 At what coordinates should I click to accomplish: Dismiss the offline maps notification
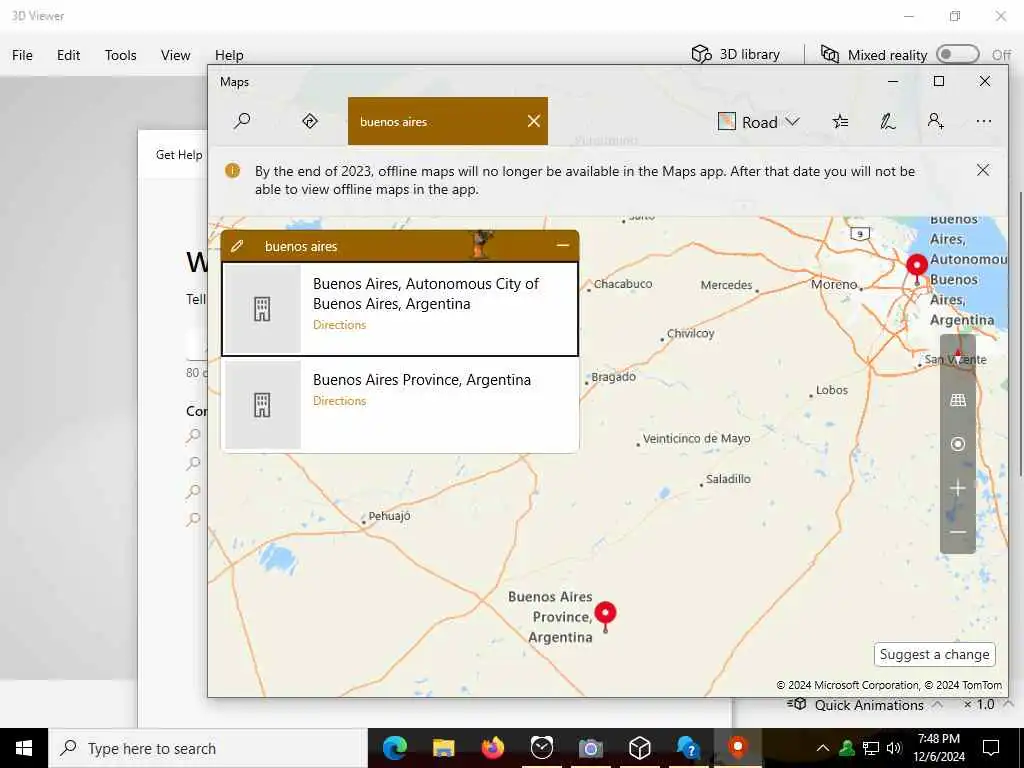[982, 170]
